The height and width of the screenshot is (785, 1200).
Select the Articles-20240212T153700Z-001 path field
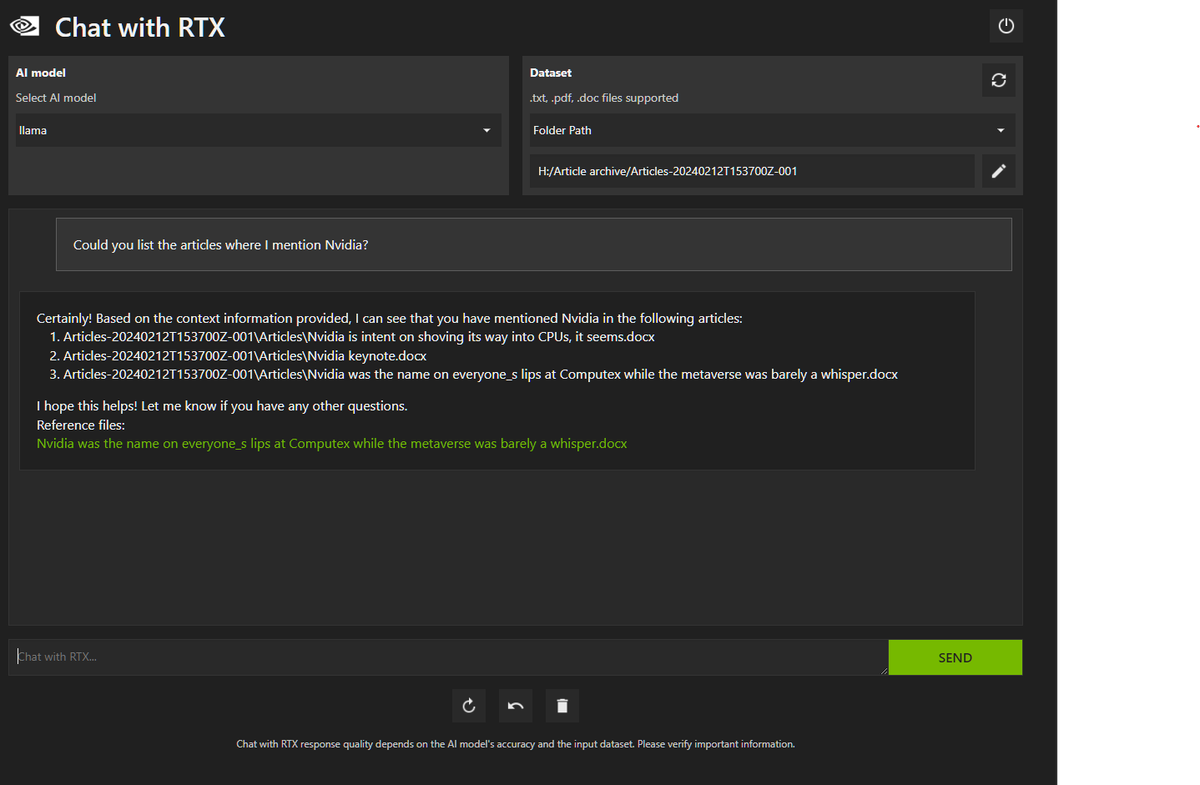click(750, 170)
